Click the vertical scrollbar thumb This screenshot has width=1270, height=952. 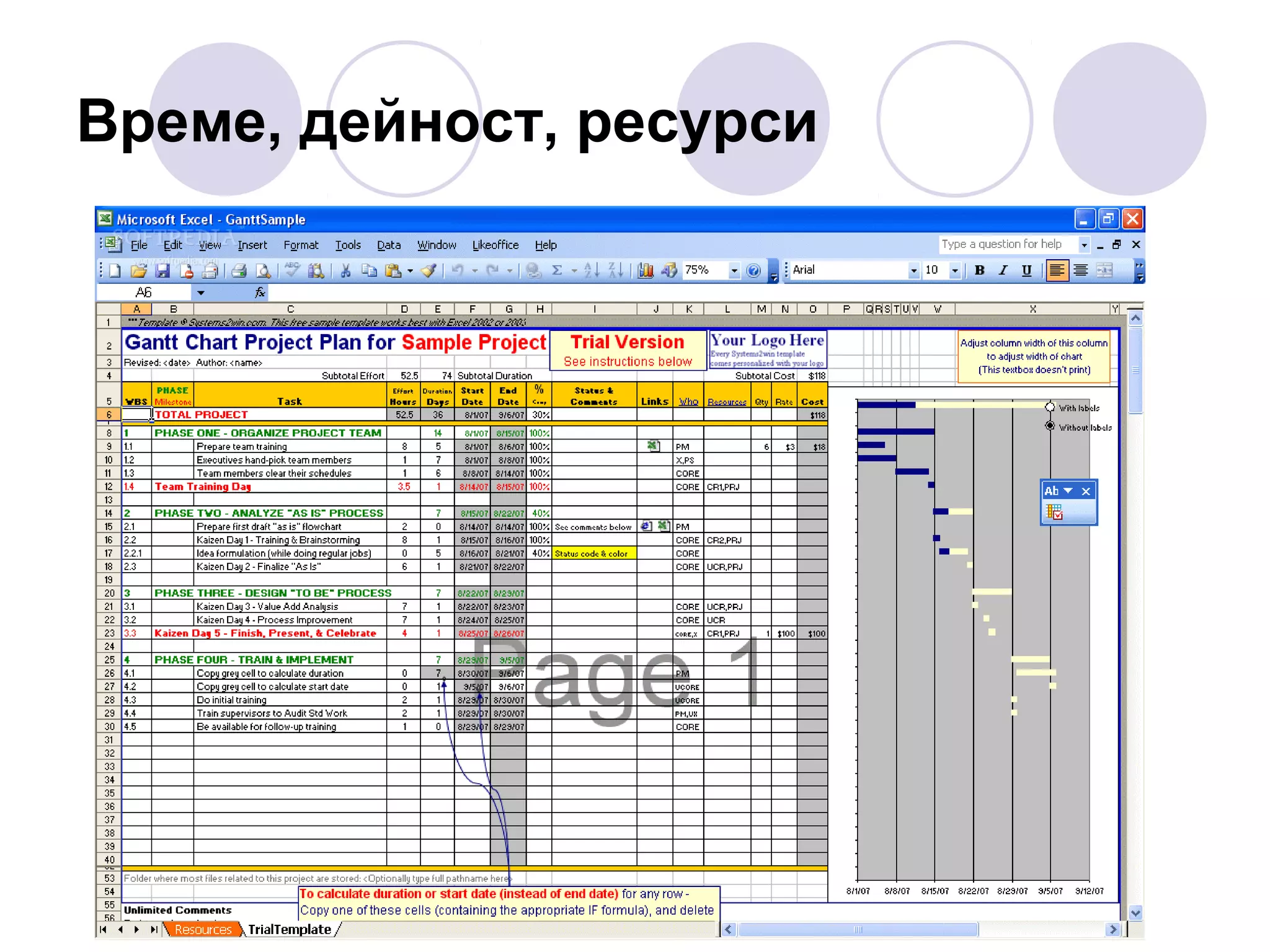coord(1135,370)
